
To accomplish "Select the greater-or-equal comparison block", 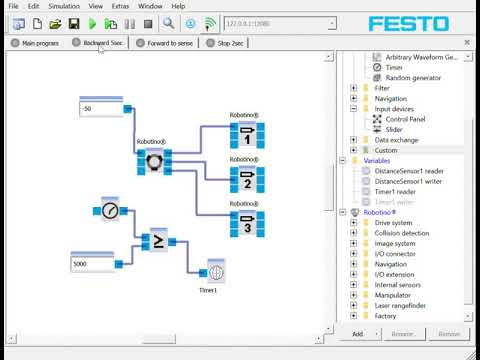I will pos(159,241).
